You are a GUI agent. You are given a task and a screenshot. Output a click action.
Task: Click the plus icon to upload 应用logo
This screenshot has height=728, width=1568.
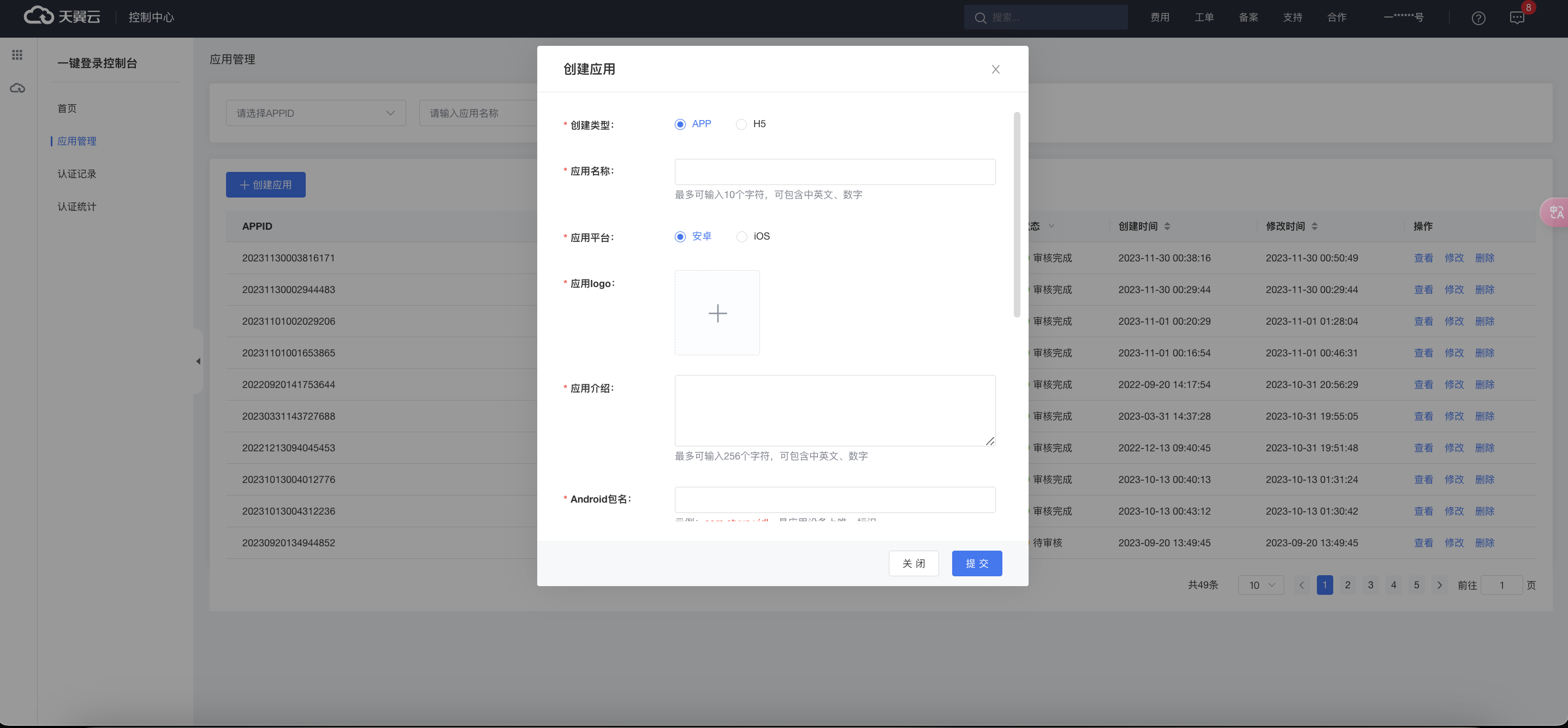pyautogui.click(x=717, y=313)
